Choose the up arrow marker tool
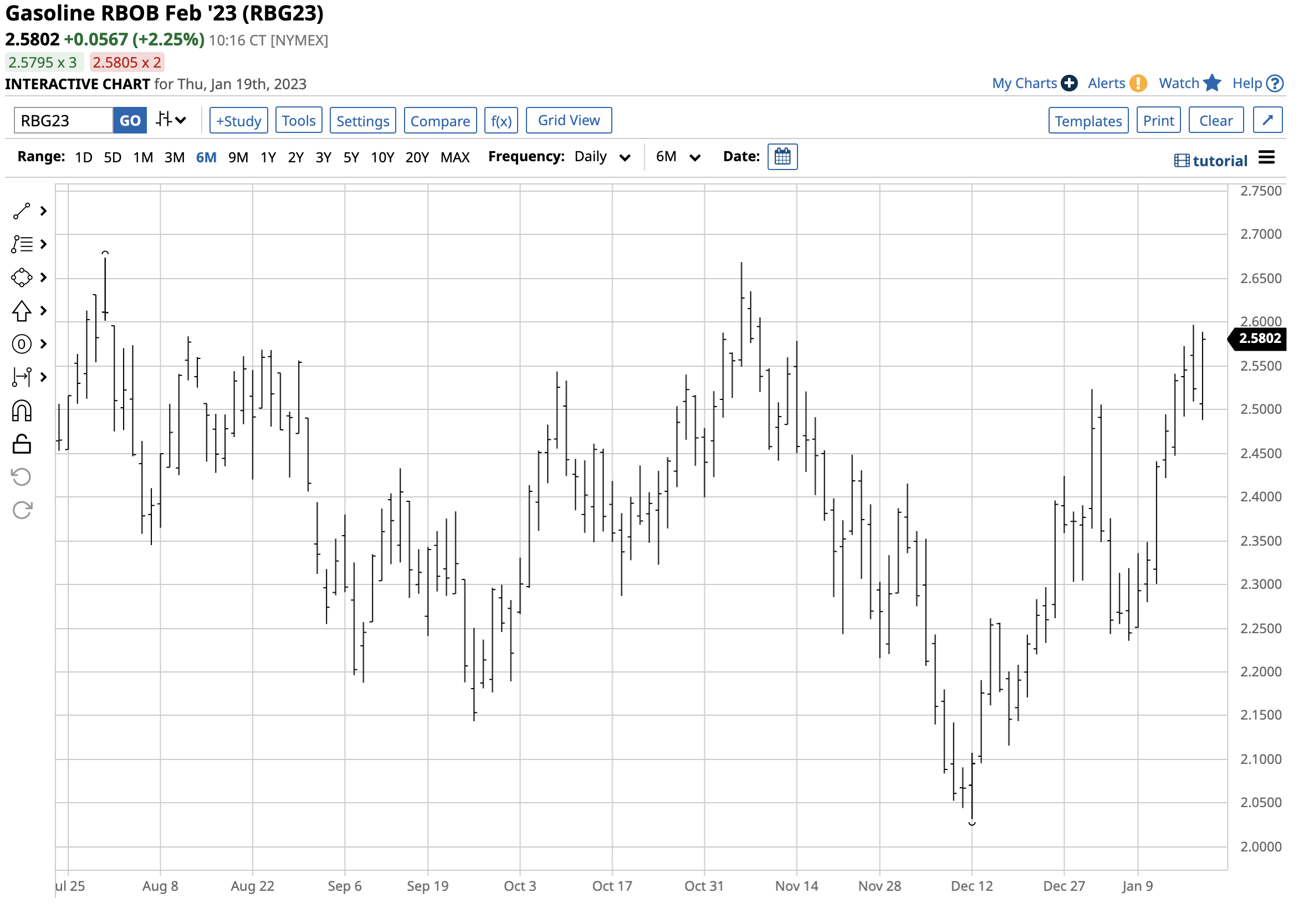This screenshot has width=1309, height=924. pos(22,311)
